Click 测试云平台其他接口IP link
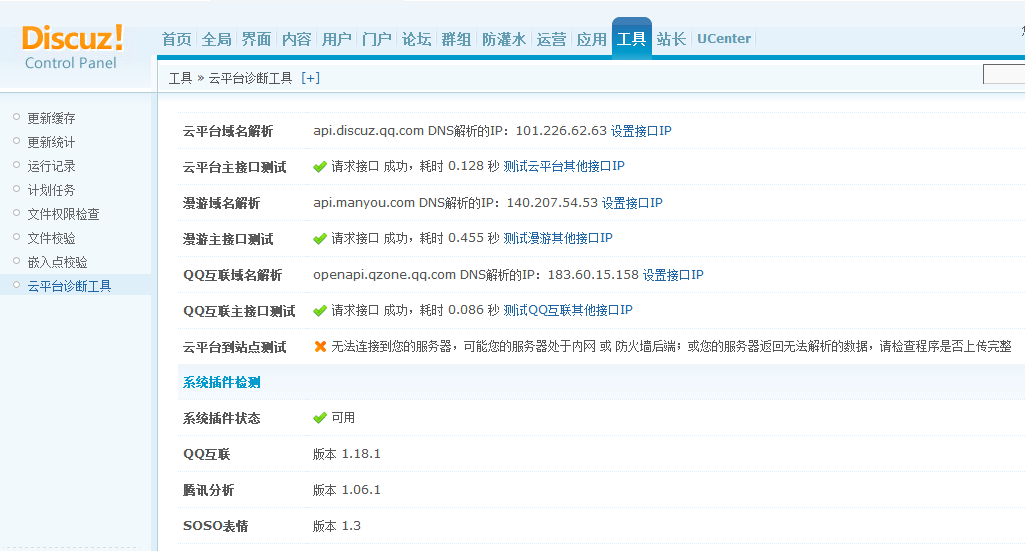 (x=564, y=166)
